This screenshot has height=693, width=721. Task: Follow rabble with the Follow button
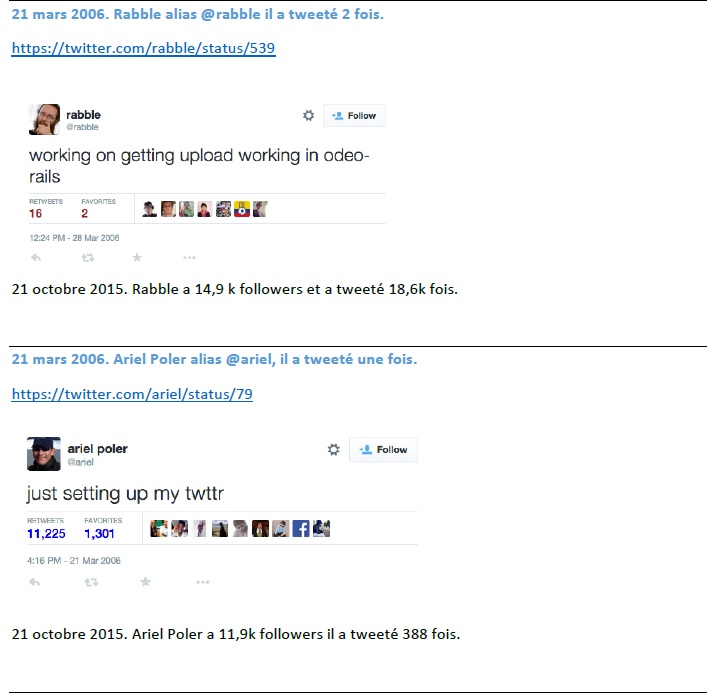(354, 115)
